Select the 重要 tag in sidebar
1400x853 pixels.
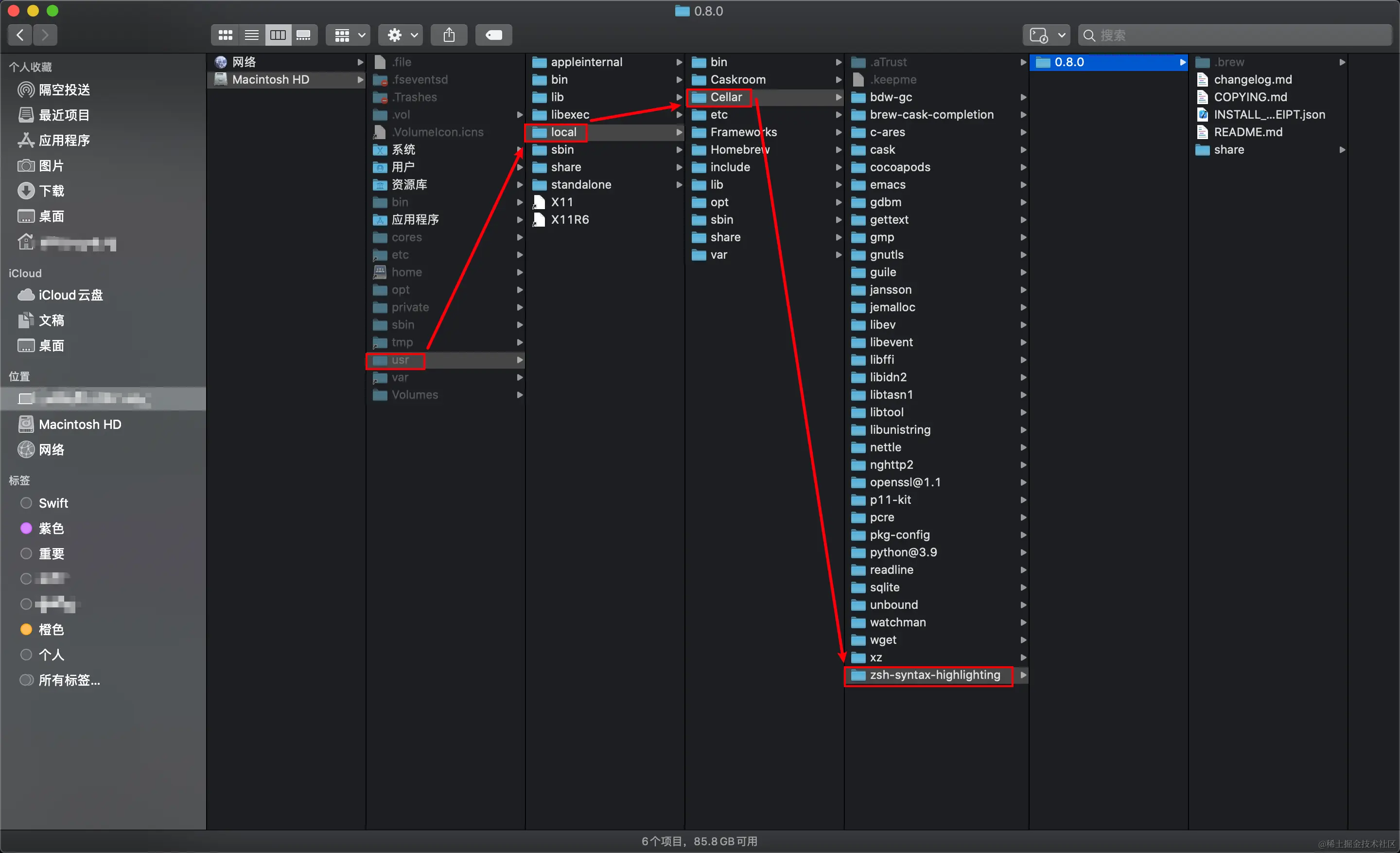coord(51,553)
